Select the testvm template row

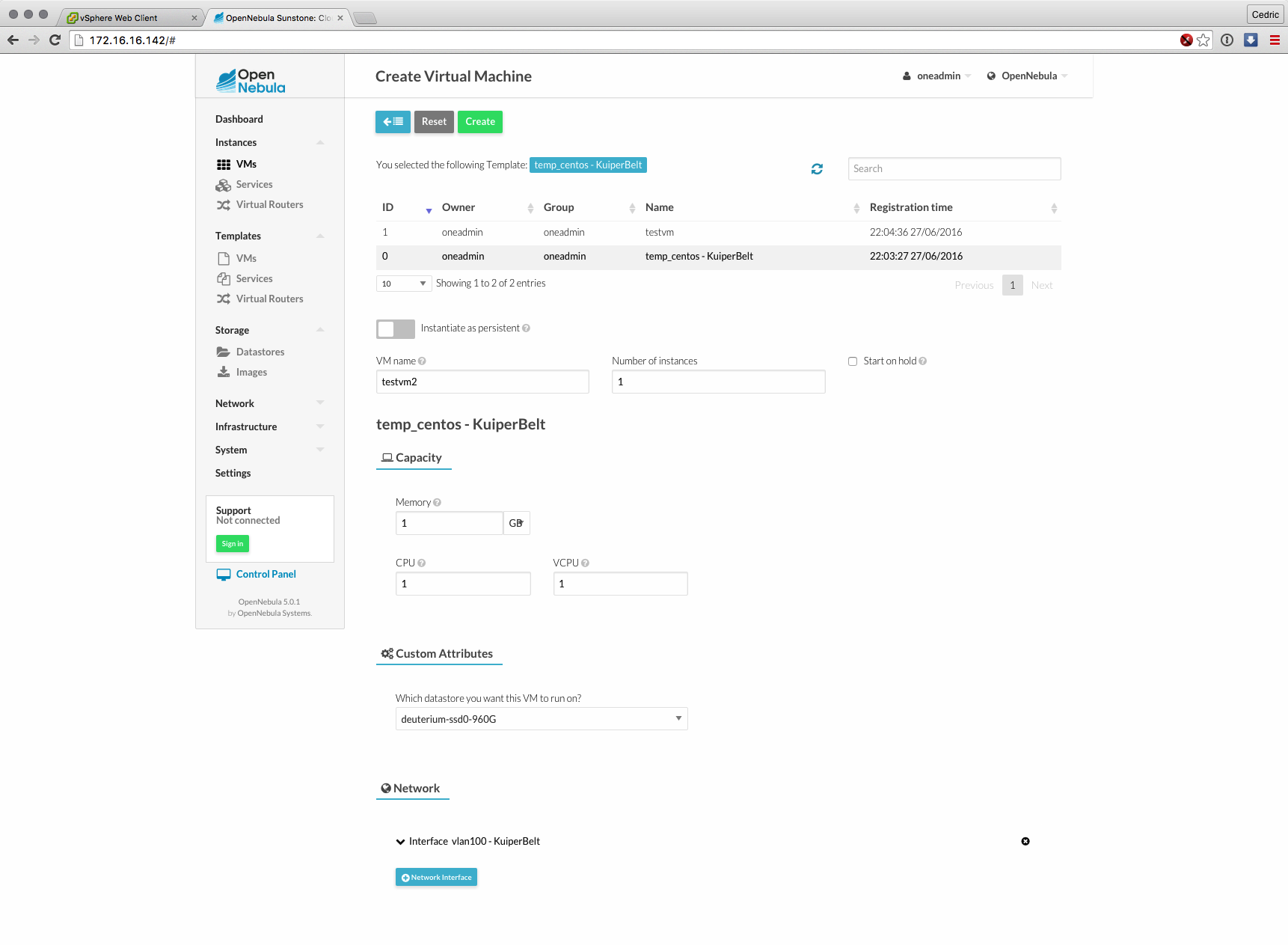point(659,233)
